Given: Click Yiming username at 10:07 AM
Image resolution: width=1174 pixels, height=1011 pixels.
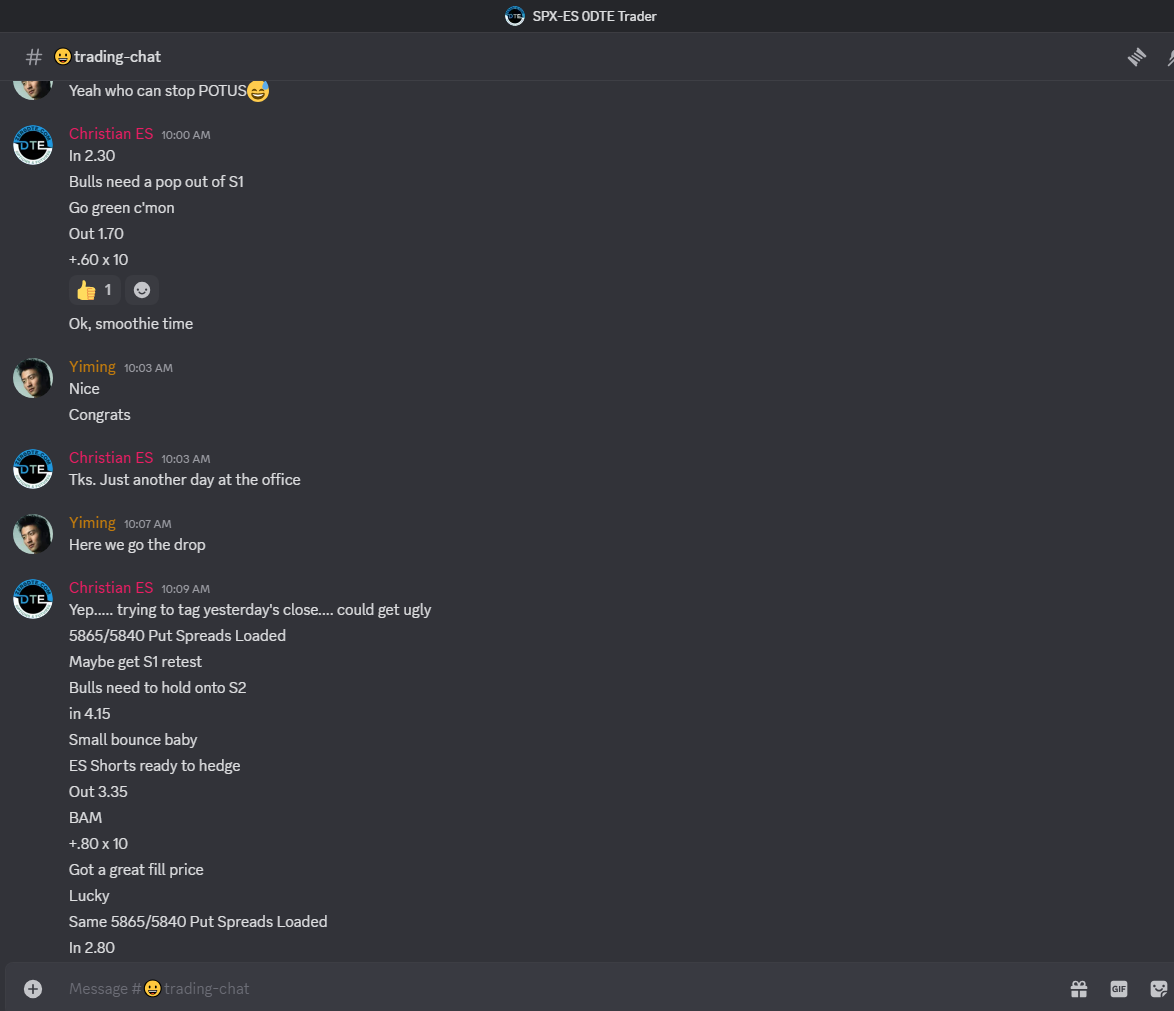Looking at the screenshot, I should 92,523.
